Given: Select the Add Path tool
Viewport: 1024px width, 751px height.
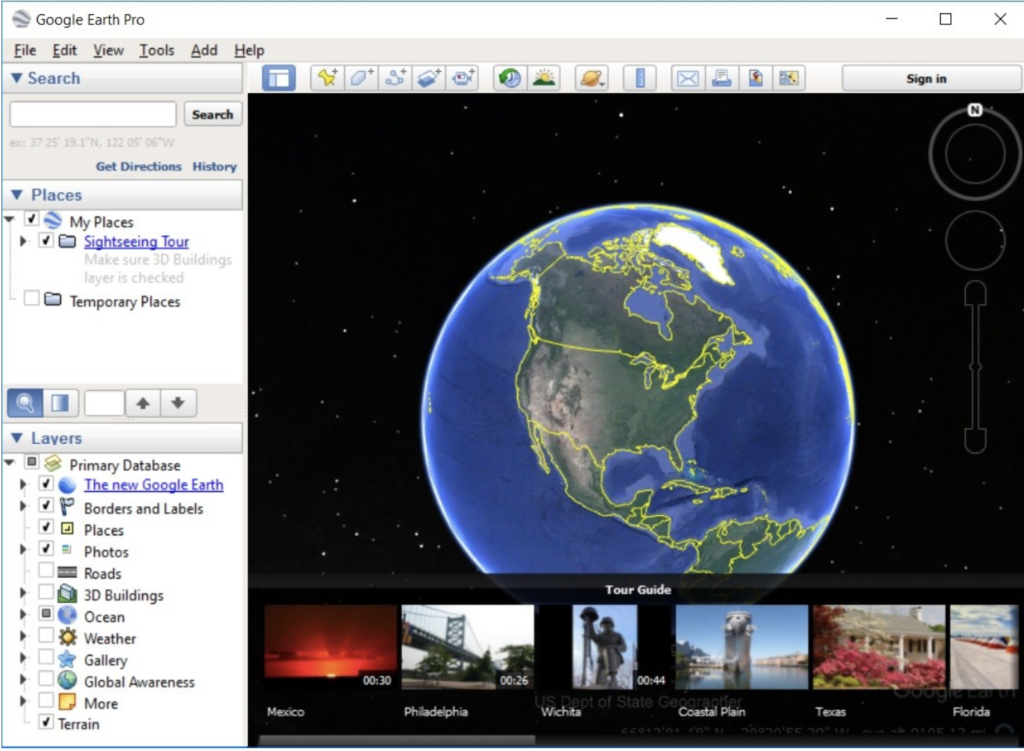Looking at the screenshot, I should coord(395,78).
